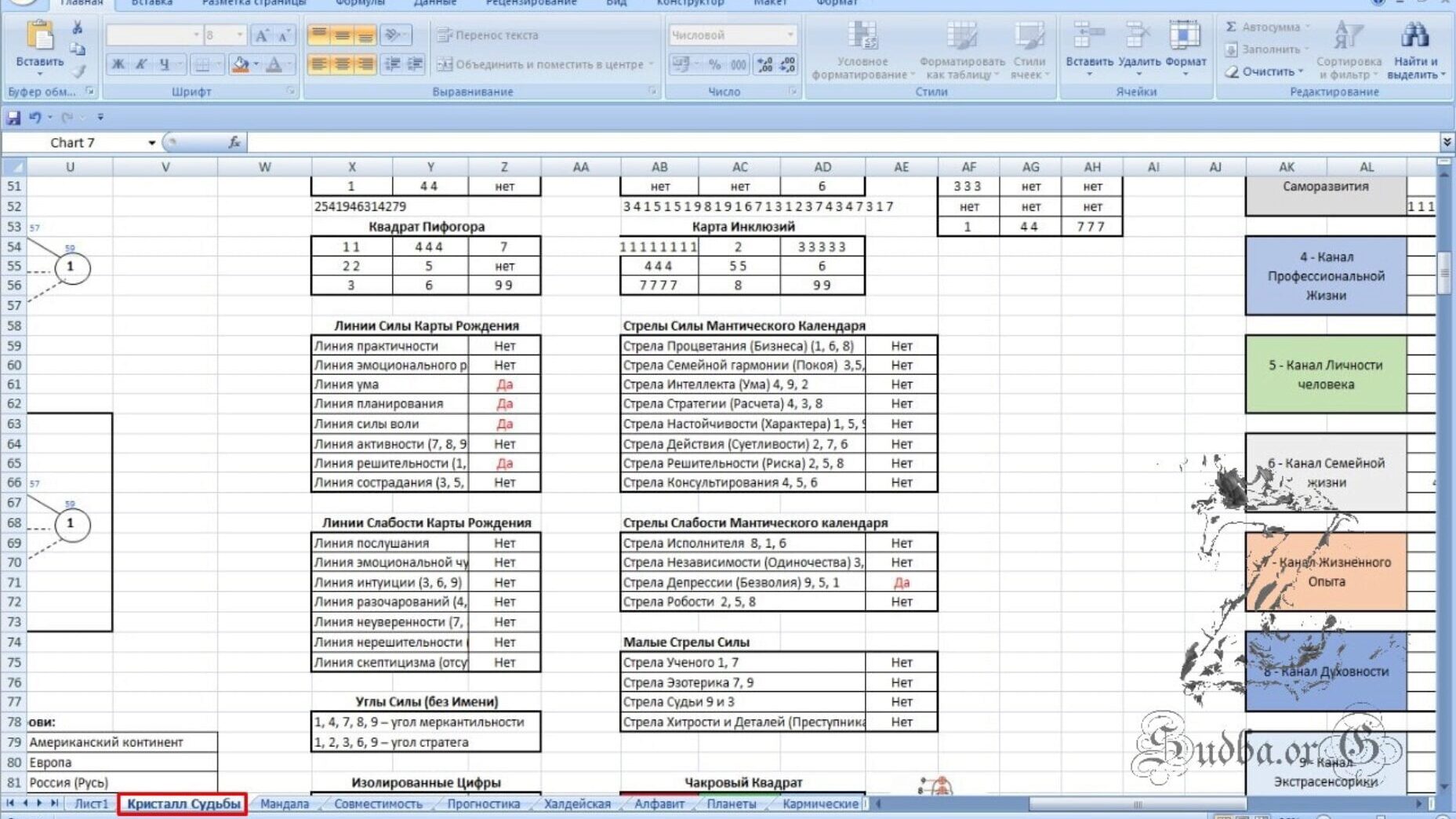Switch to the Мандала sheet tab

tap(284, 803)
